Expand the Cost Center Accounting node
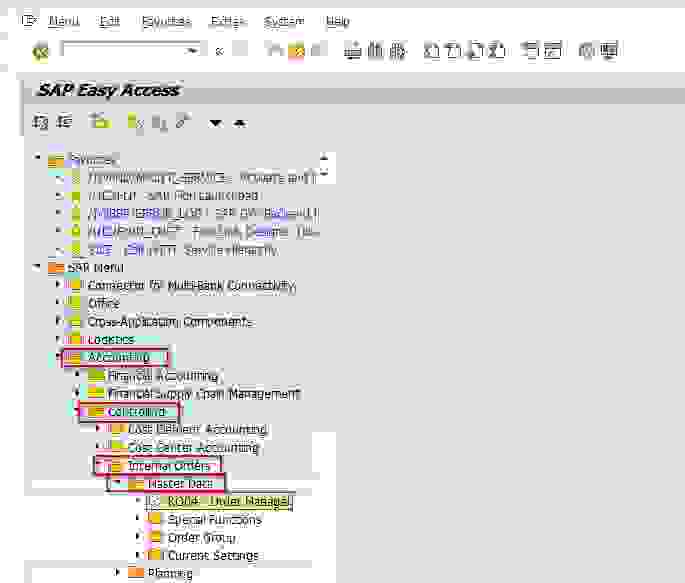This screenshot has width=685, height=583. point(98,446)
